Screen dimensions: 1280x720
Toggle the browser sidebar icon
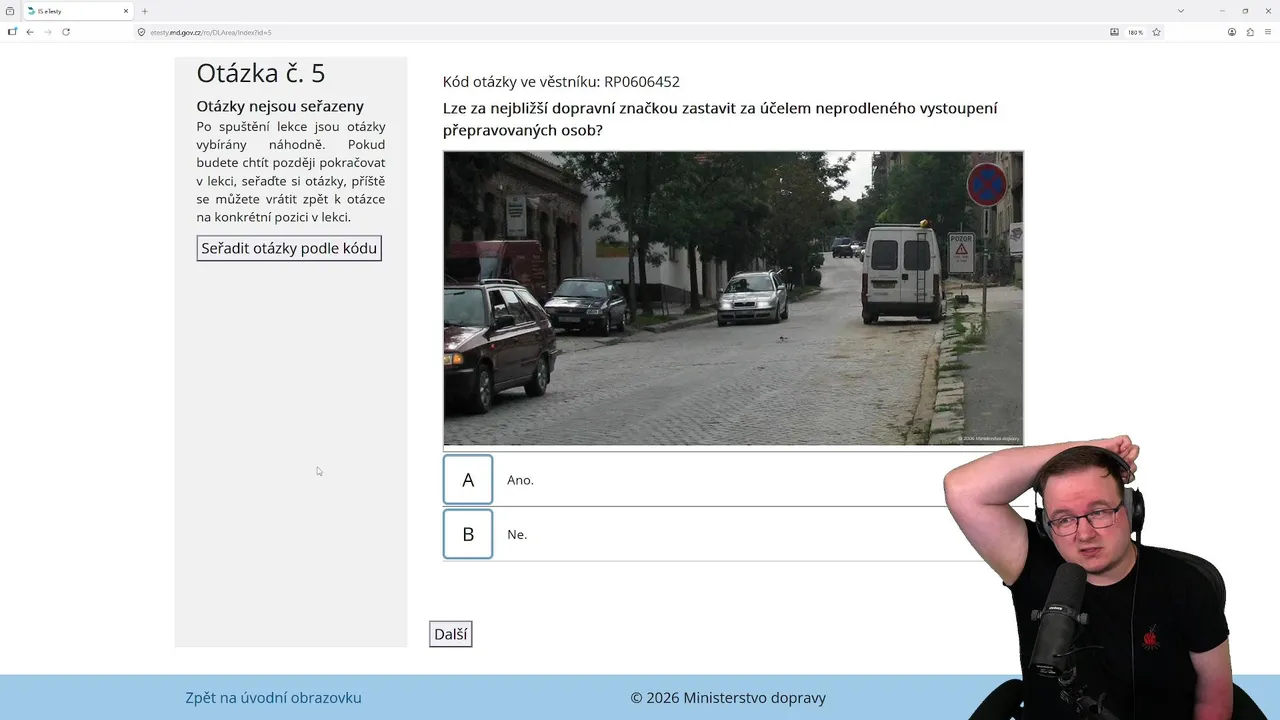pos(12,32)
